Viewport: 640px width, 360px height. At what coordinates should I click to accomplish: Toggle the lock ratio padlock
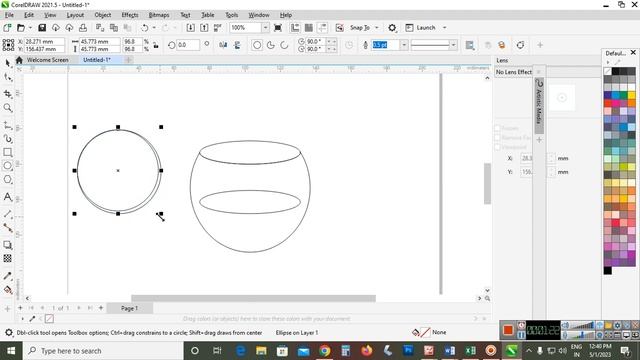click(156, 45)
